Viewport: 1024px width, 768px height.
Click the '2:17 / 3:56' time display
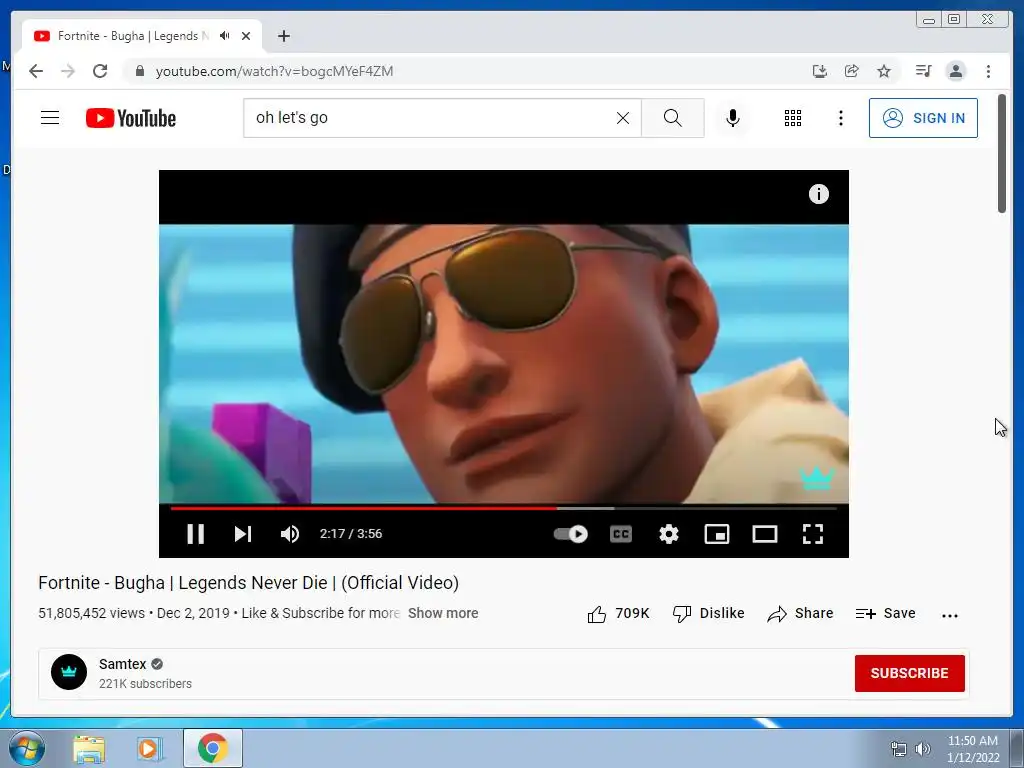tap(351, 534)
